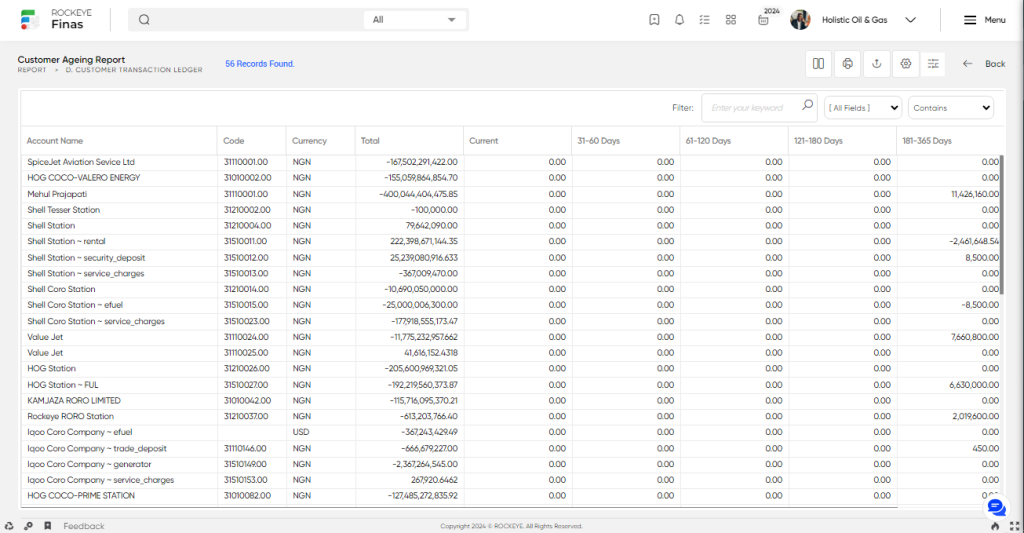The image size is (1024, 533).
Task: Open the hamburger Menu
Action: (x=984, y=20)
